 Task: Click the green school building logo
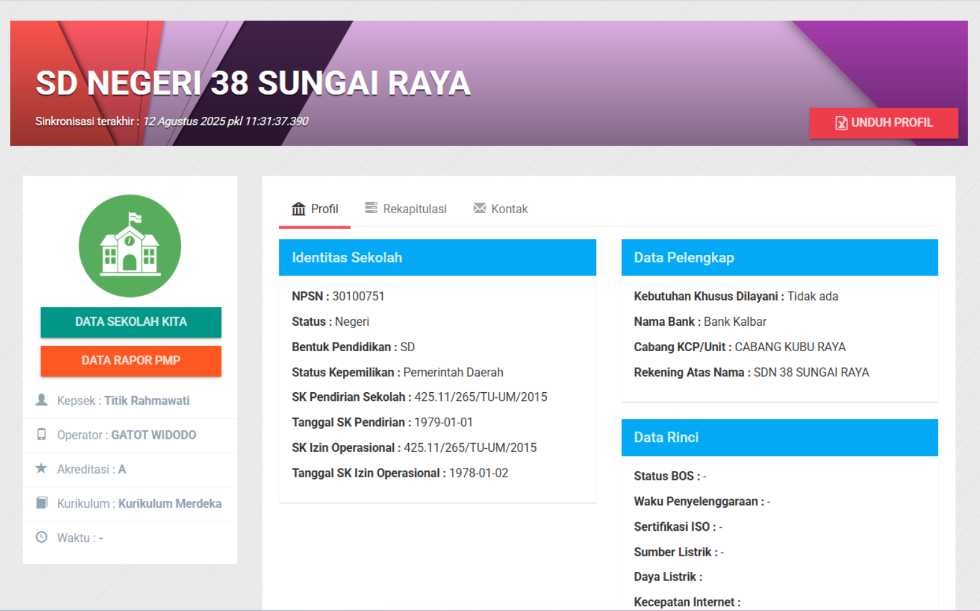[130, 245]
